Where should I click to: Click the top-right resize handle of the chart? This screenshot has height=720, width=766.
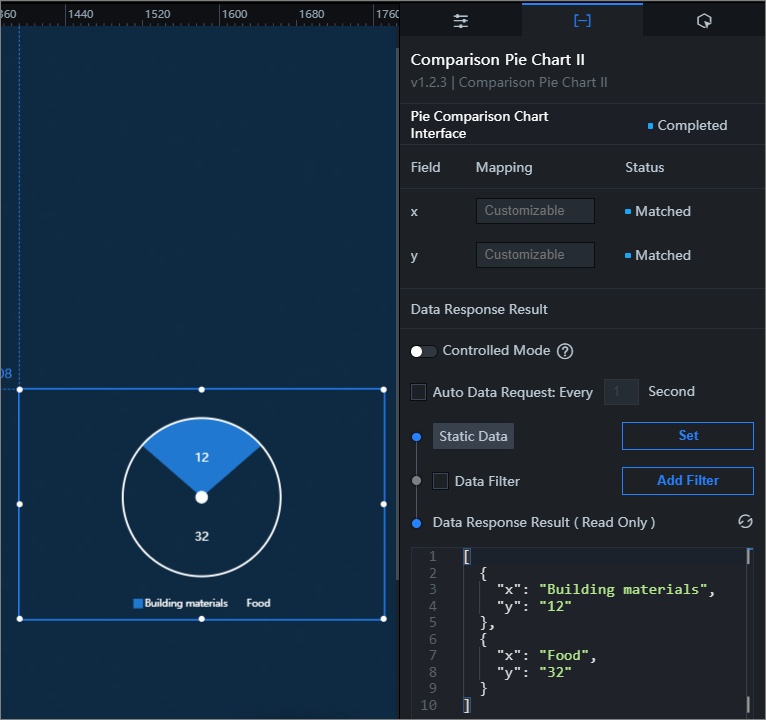[384, 389]
